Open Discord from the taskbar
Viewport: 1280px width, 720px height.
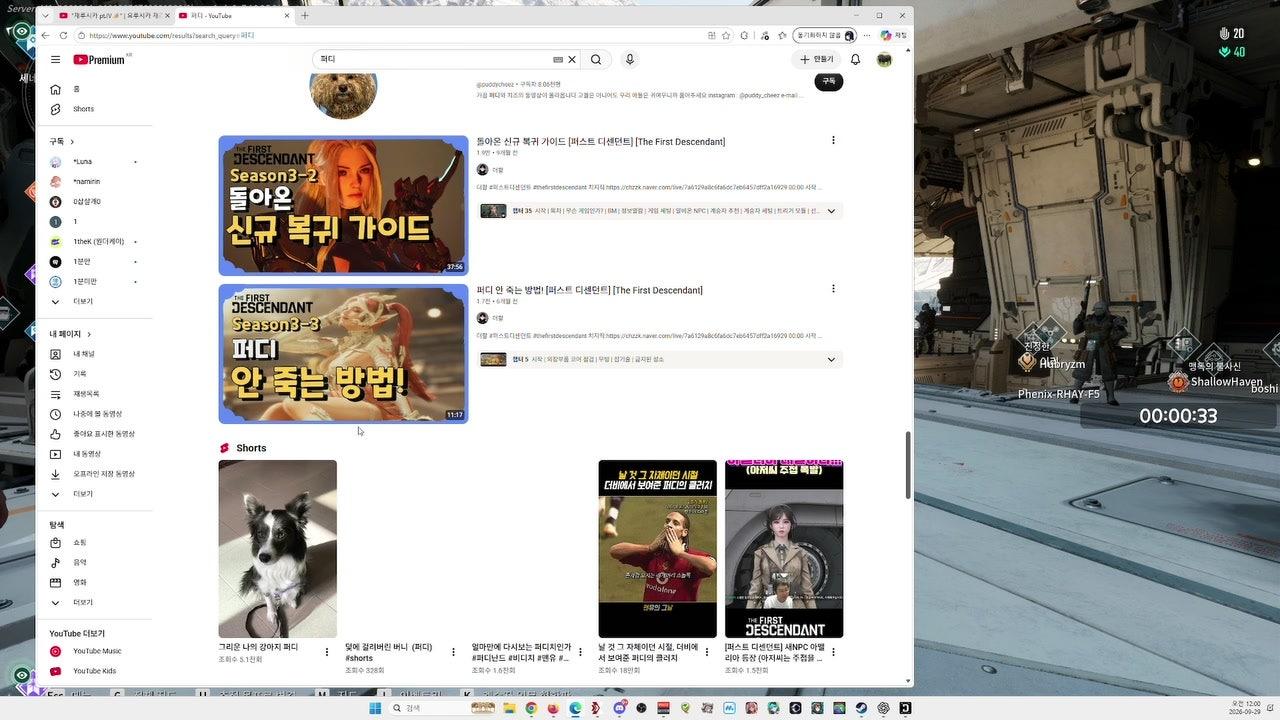pos(619,708)
